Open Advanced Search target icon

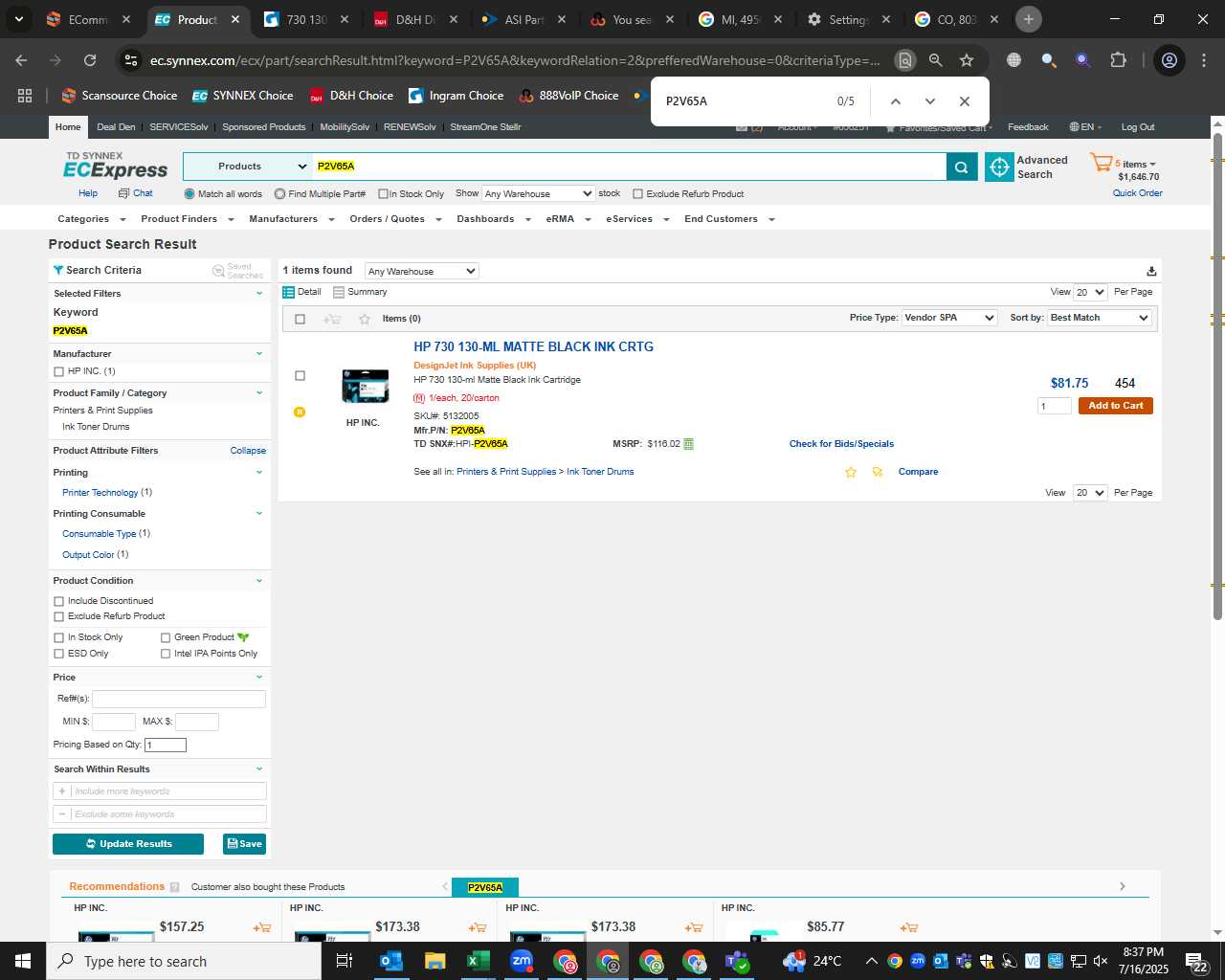point(999,167)
